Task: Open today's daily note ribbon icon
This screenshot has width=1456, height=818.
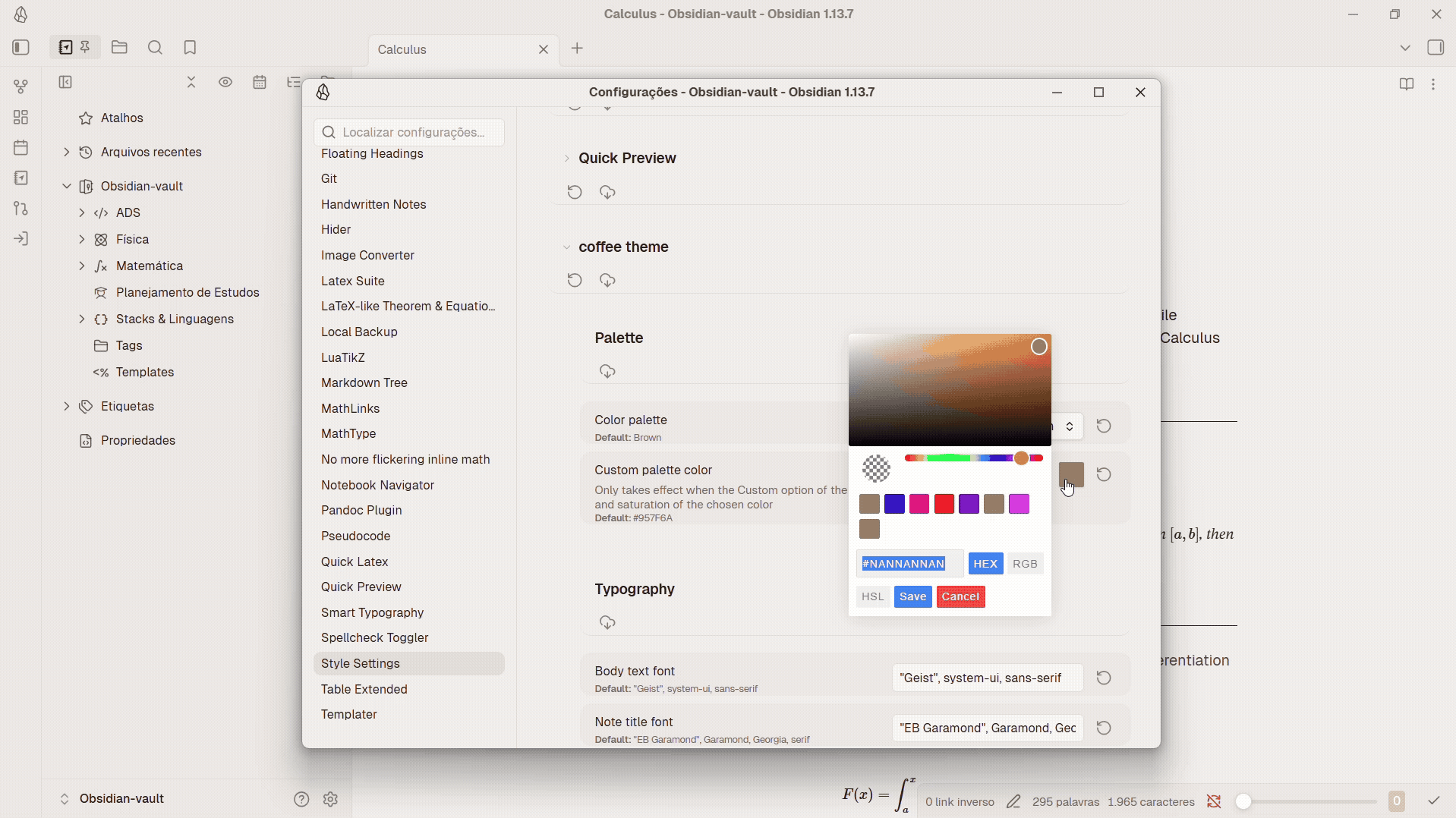Action: tap(20, 147)
